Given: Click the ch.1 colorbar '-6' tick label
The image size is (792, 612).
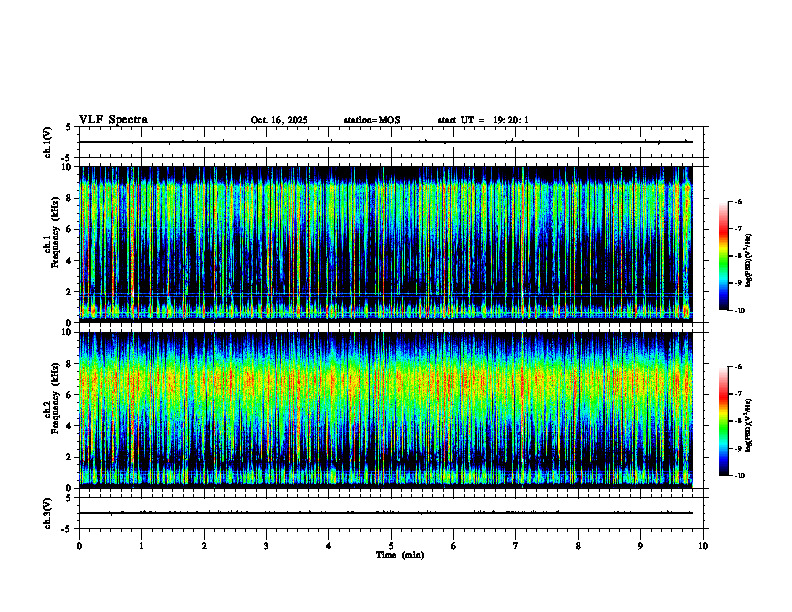Looking at the screenshot, I should [x=738, y=201].
